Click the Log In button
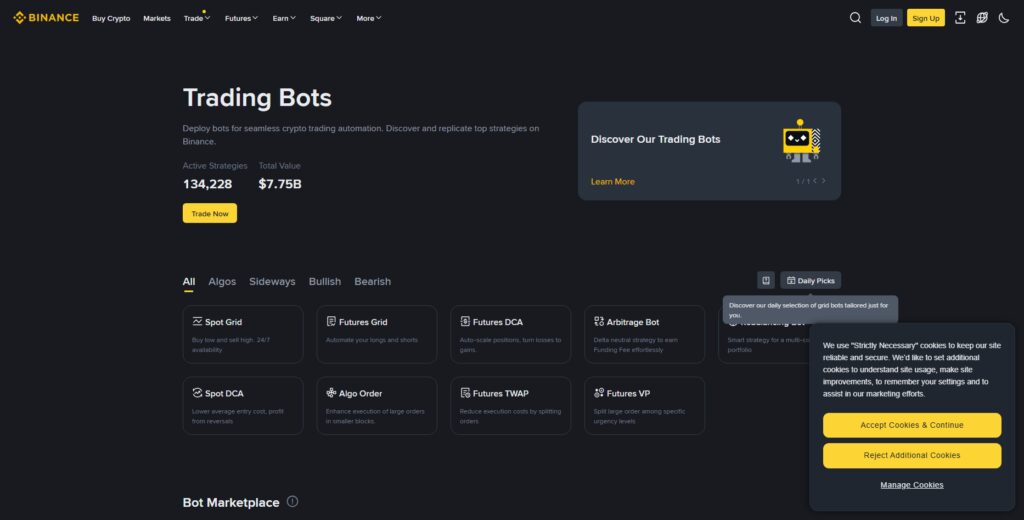1024x520 pixels. [x=886, y=18]
